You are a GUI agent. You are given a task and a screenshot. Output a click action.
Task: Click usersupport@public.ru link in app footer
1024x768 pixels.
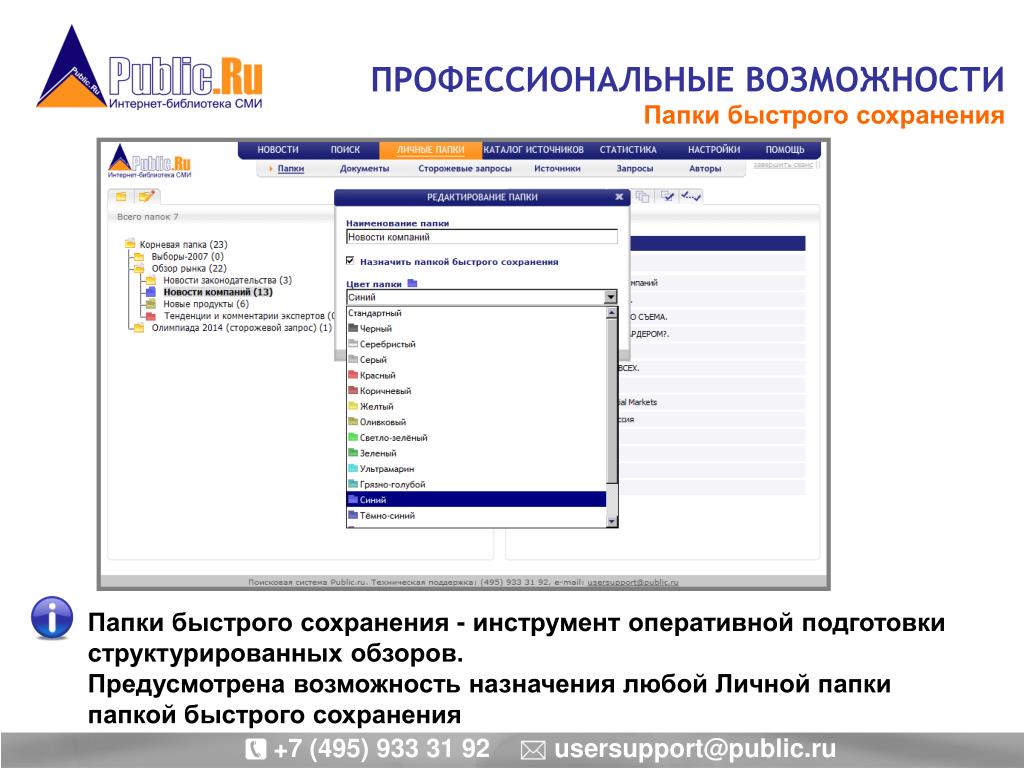tap(632, 582)
